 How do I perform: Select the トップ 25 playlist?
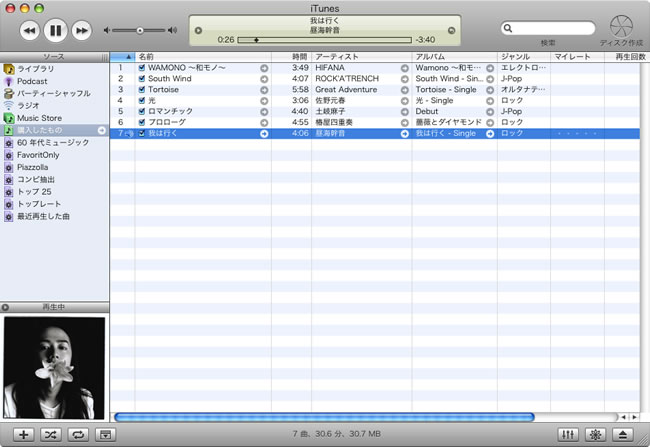pos(34,192)
